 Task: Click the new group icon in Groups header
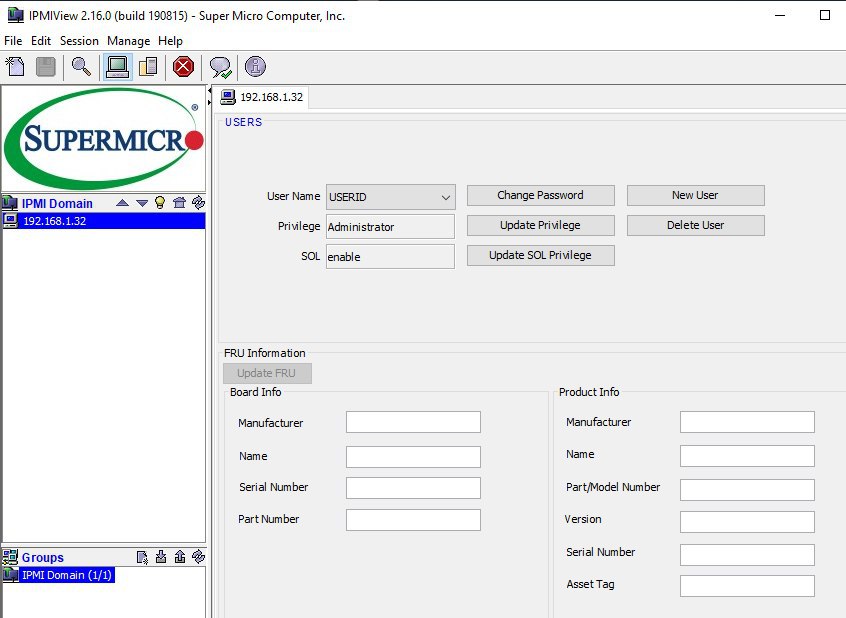[x=142, y=557]
